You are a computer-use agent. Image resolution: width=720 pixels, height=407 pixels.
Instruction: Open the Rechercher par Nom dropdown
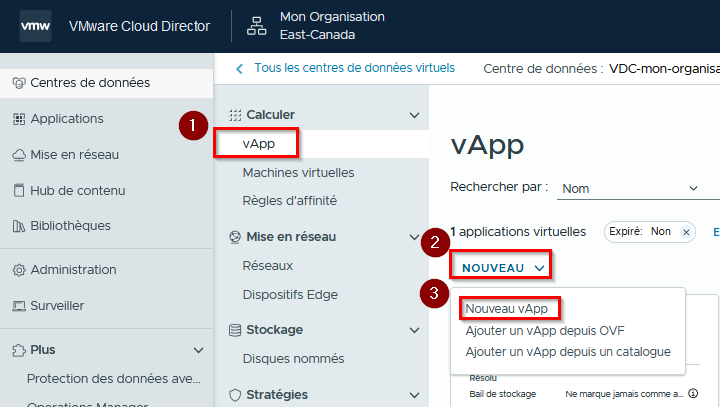click(638, 188)
